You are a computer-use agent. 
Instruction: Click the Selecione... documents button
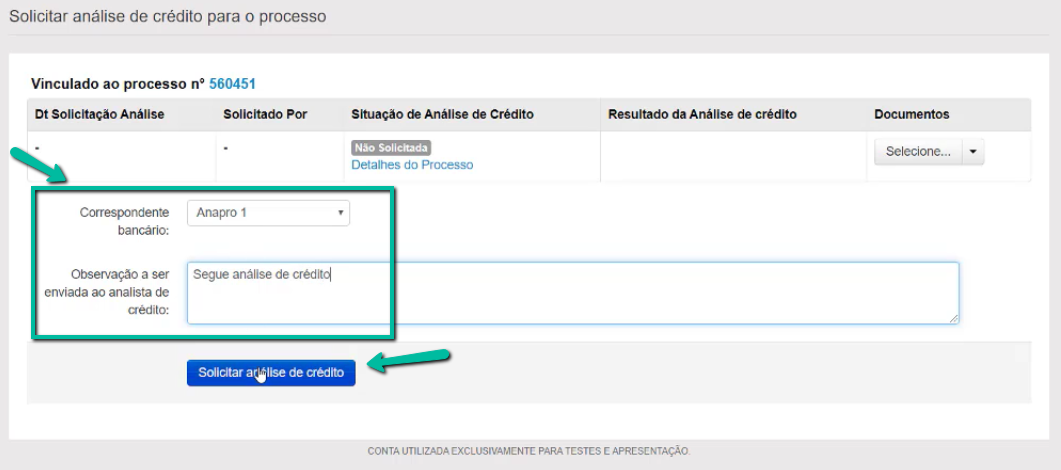coord(918,152)
